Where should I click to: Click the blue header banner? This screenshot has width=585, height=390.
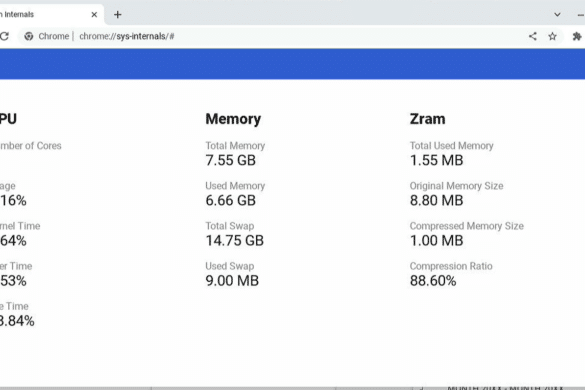tap(292, 64)
